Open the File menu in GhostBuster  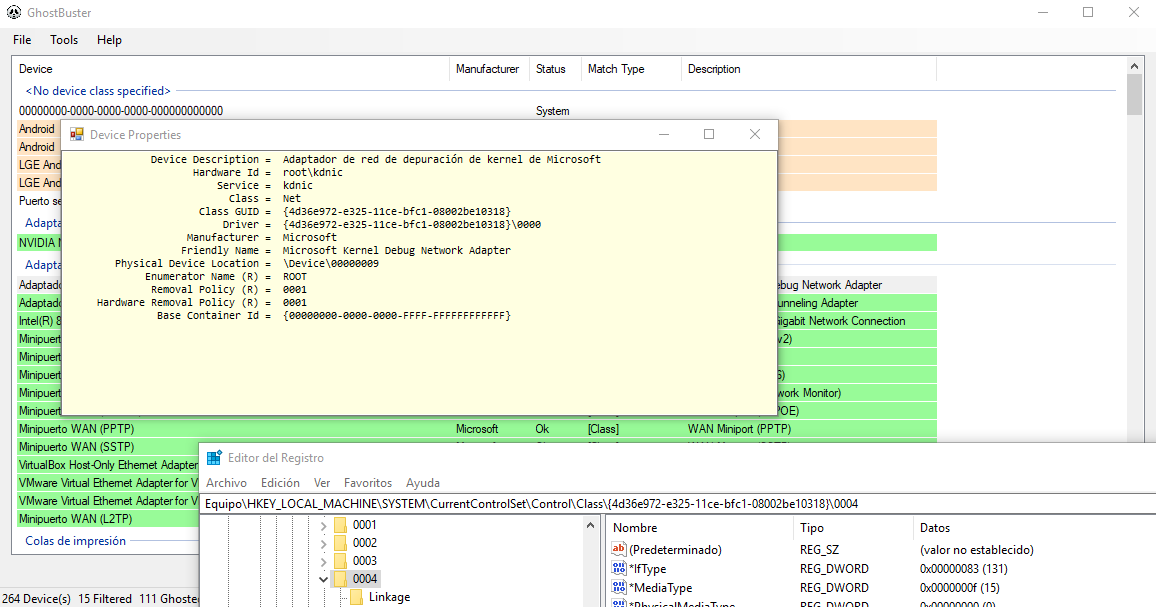tap(22, 40)
